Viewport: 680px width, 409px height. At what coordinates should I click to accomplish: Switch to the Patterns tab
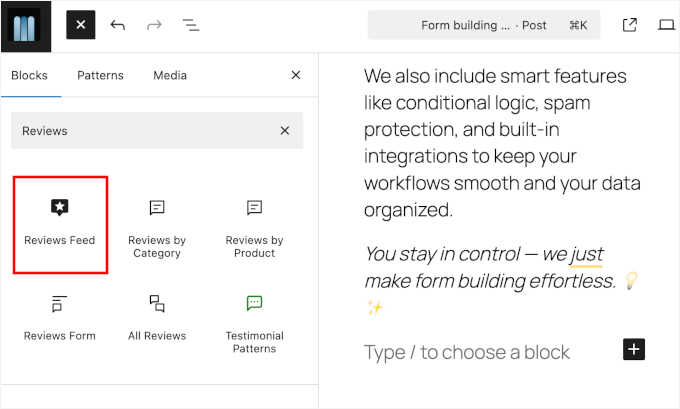click(x=100, y=75)
